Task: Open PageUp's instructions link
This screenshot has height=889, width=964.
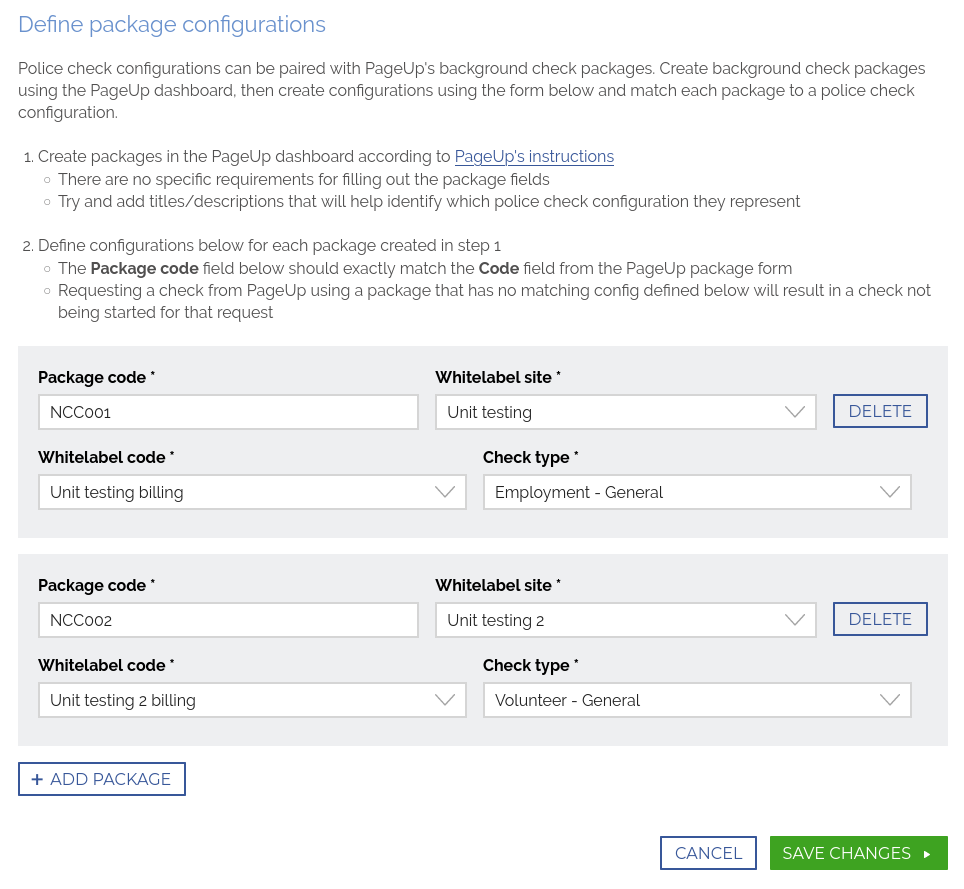Action: [534, 156]
